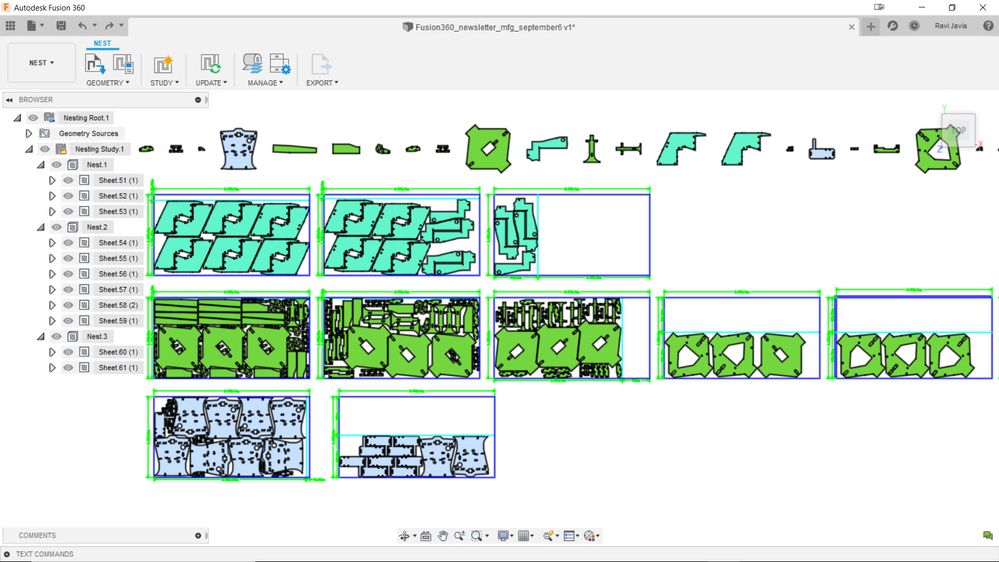This screenshot has height=562, width=999.
Task: Collapse the Nest.3 group
Action: [x=41, y=336]
